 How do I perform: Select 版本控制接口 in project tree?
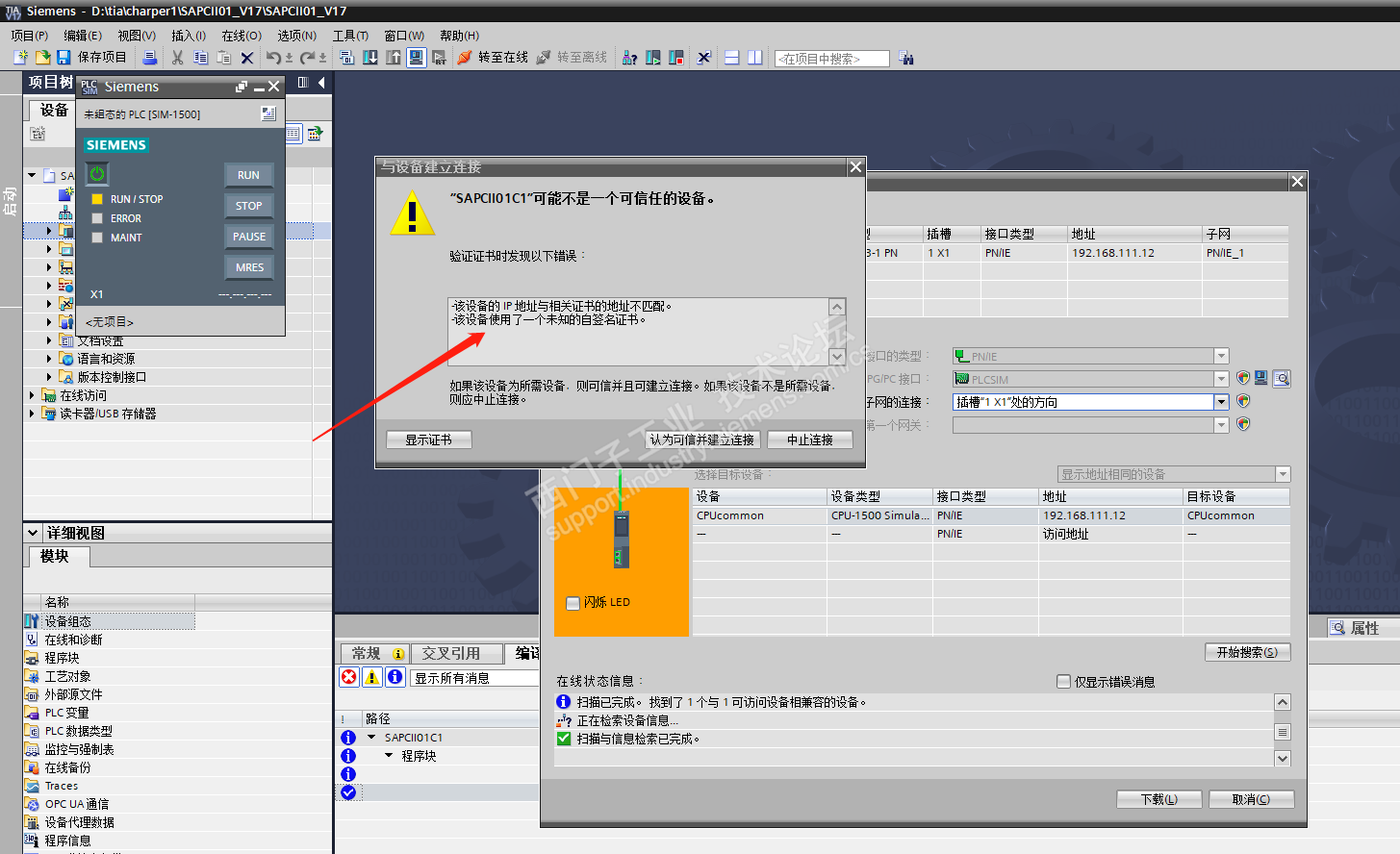[x=112, y=377]
